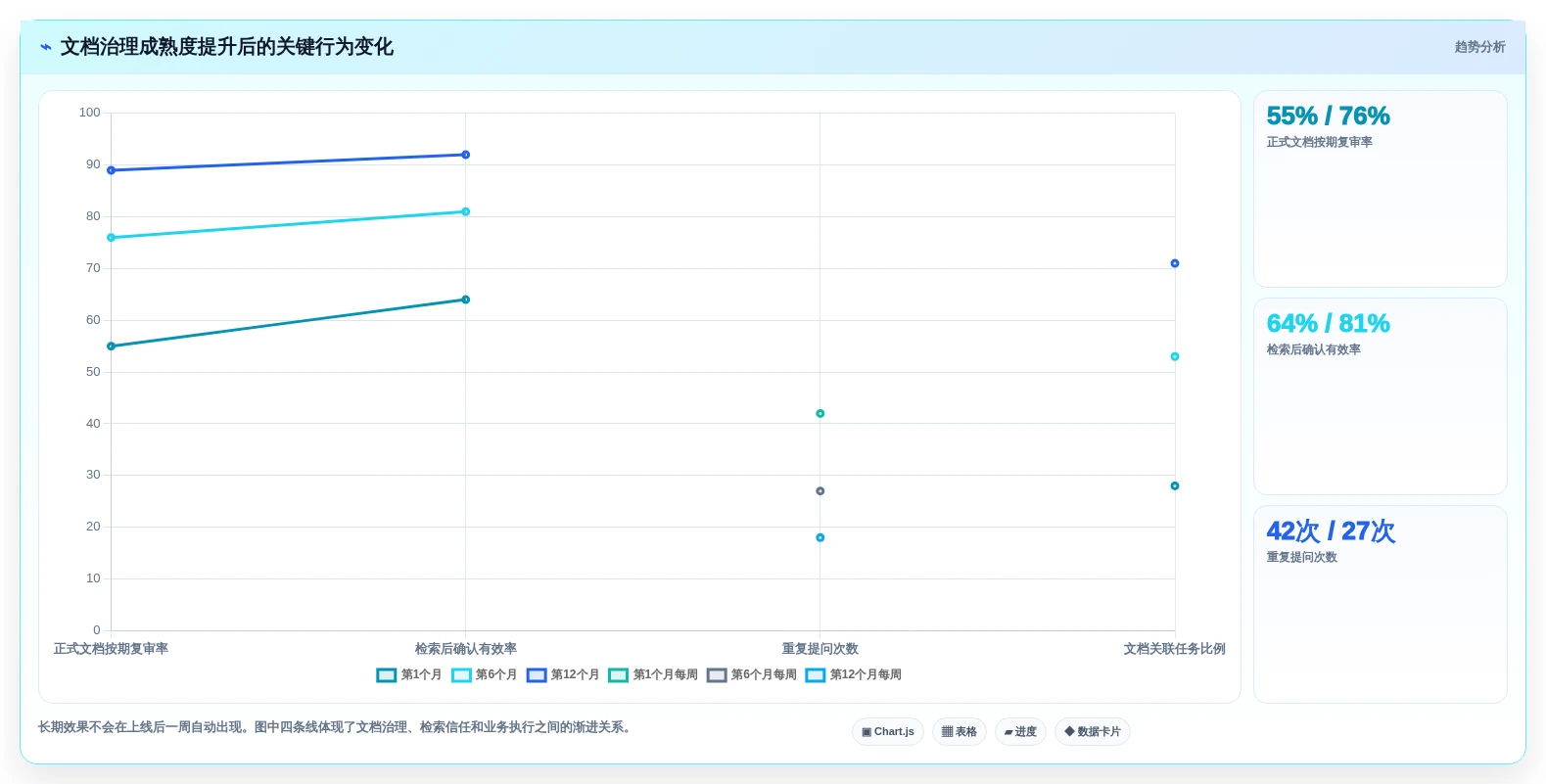The image size is (1546, 784).
Task: Open the 55% / 76% stat card
Action: (1381, 189)
